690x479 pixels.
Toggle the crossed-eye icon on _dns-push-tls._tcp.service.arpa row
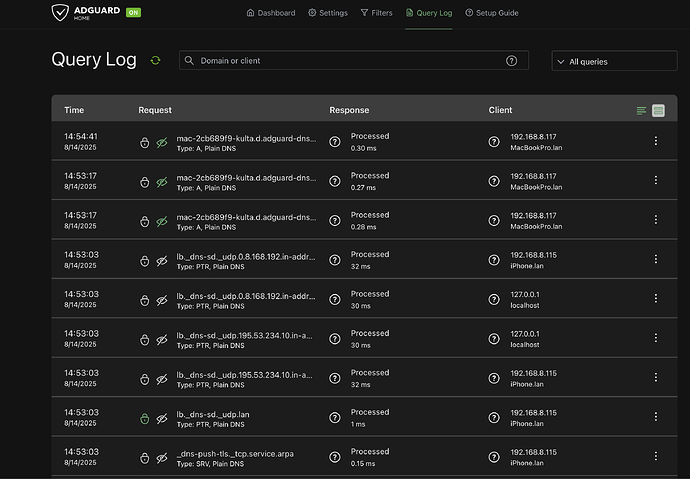point(162,457)
